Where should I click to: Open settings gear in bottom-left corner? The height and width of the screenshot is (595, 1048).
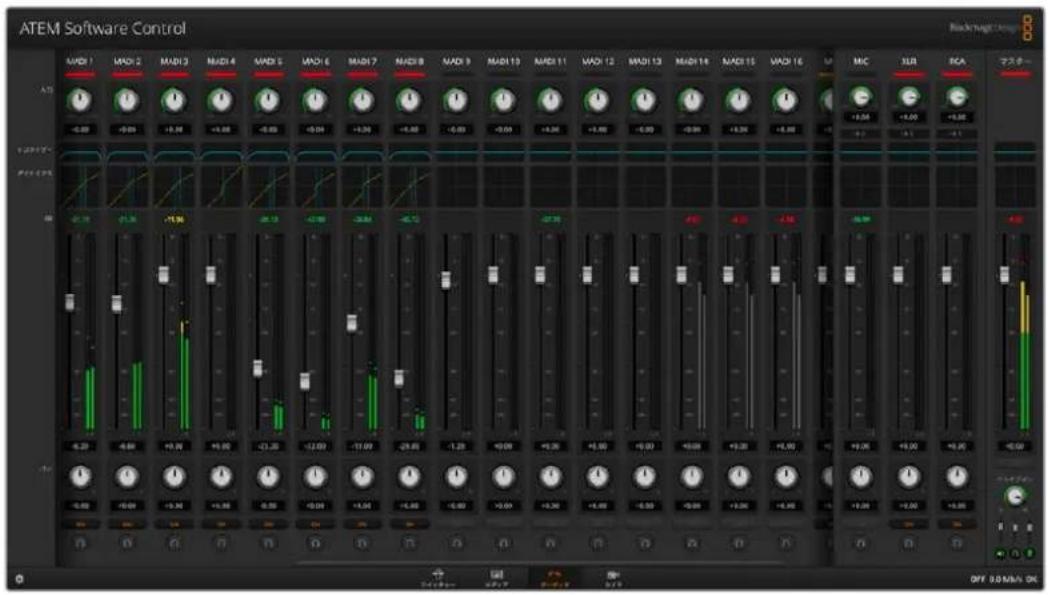point(19,579)
